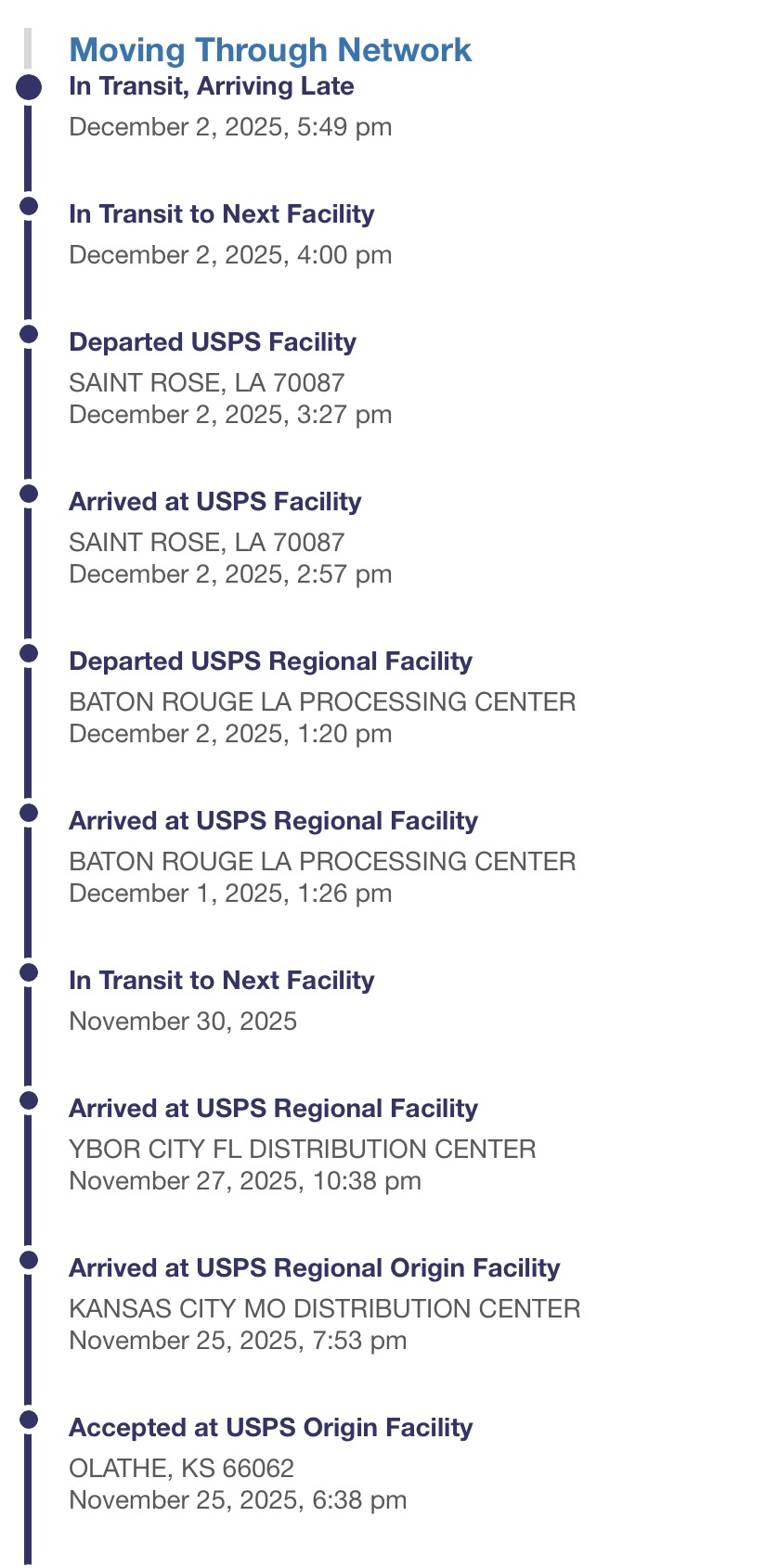This screenshot has height=1568, width=778.
Task: Click the December 2, 2025, 5:49 pm timestamp
Action: point(230,127)
